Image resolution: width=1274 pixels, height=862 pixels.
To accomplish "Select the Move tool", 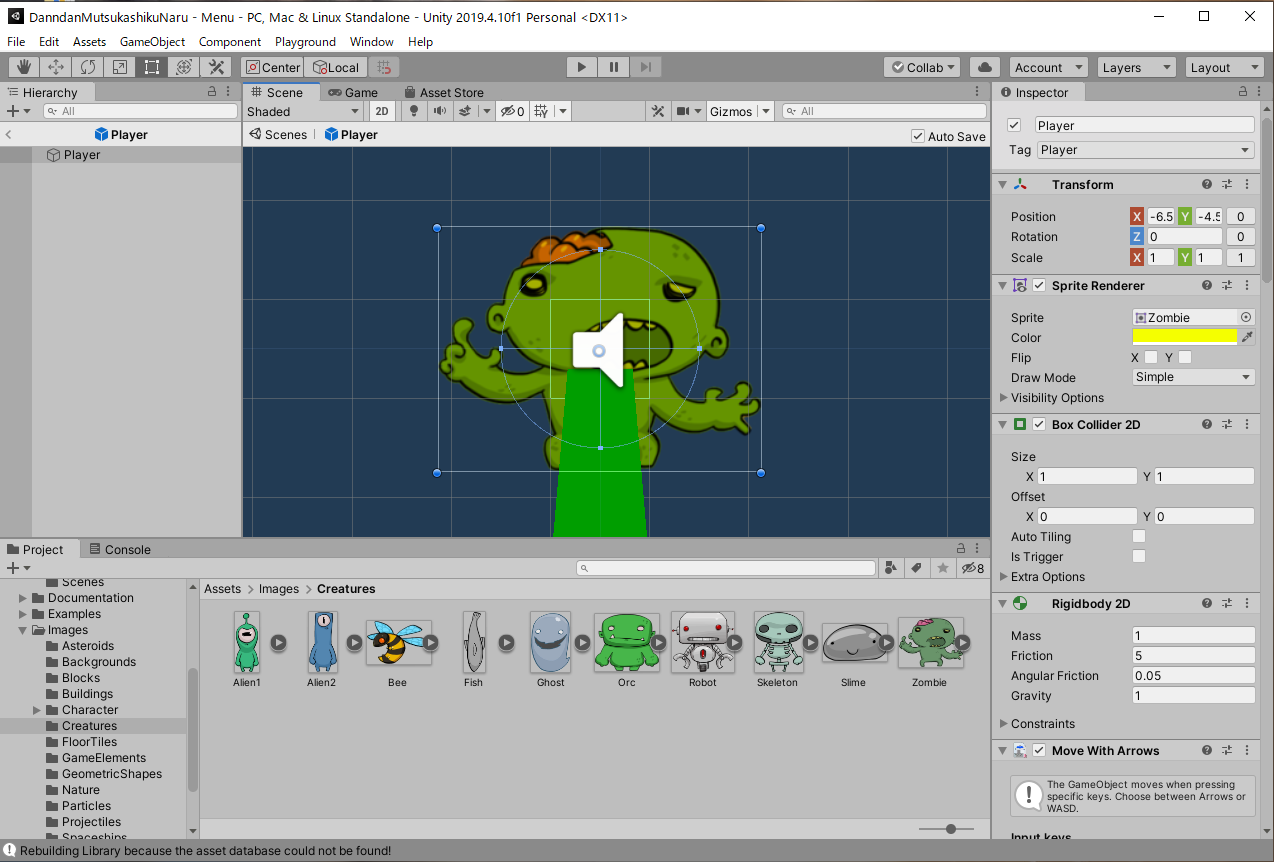I will point(56,67).
